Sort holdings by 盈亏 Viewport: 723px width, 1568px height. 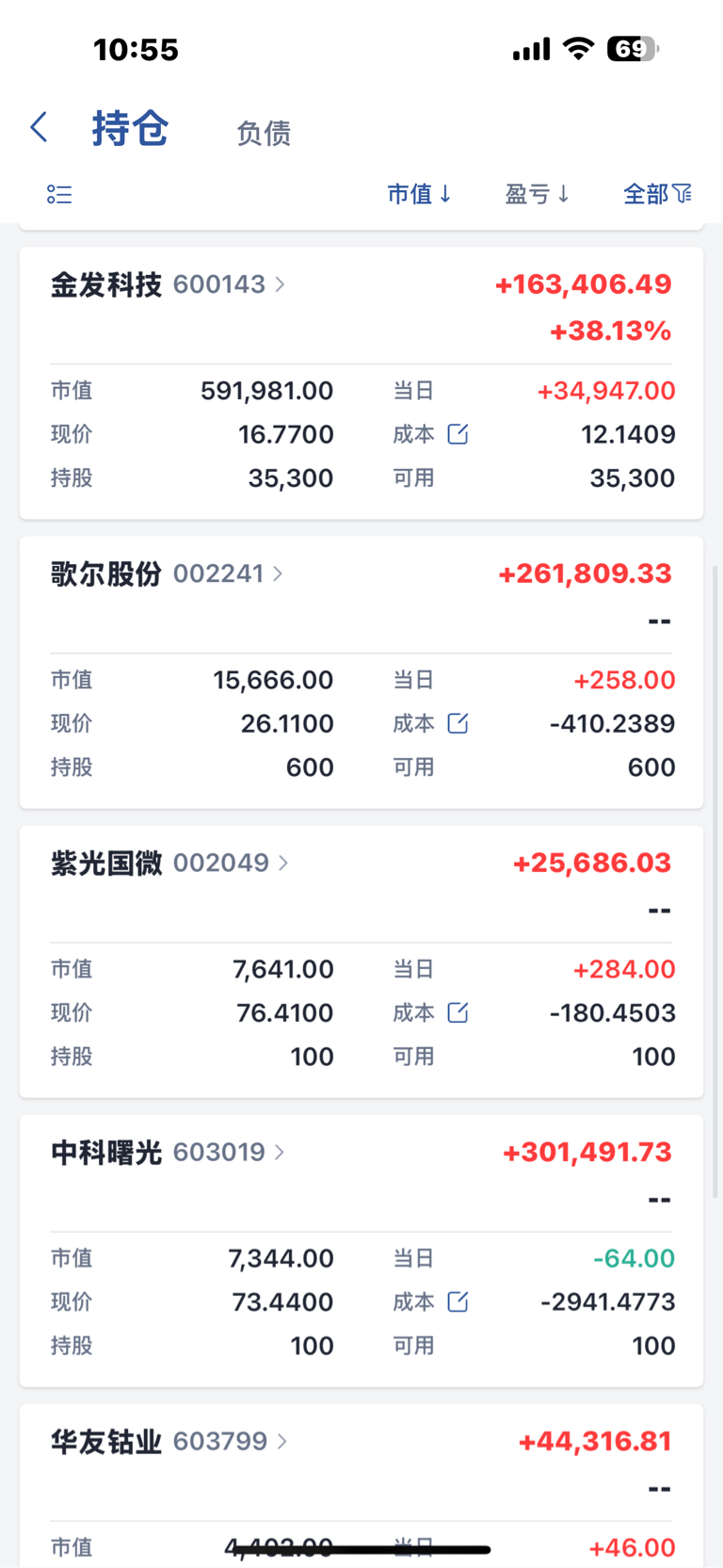click(538, 194)
